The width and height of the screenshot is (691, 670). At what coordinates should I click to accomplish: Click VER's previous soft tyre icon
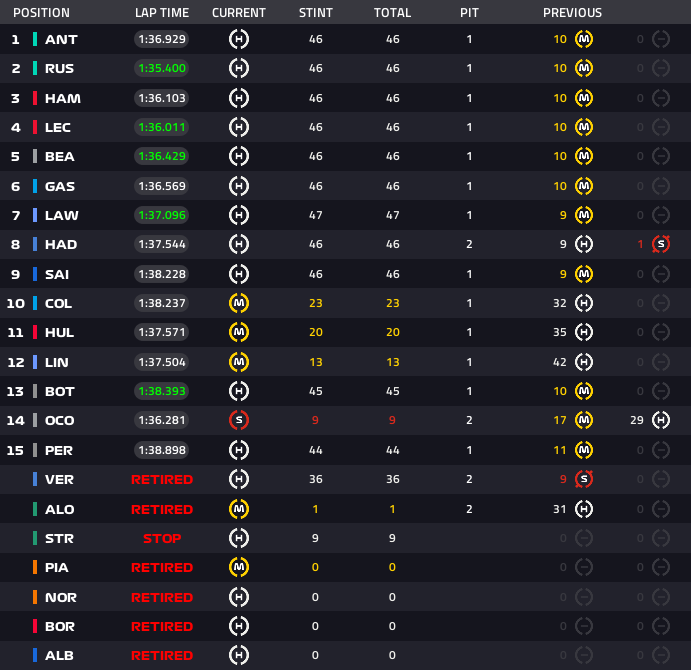(x=585, y=479)
